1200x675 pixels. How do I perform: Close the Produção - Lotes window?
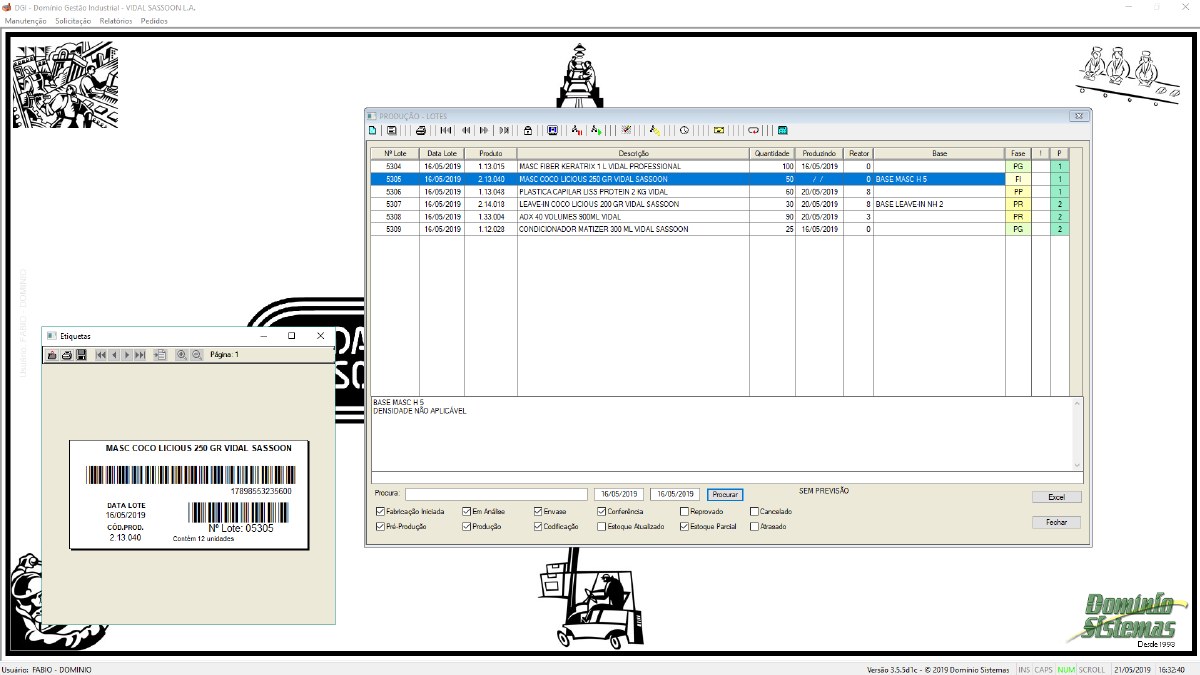tap(1077, 116)
